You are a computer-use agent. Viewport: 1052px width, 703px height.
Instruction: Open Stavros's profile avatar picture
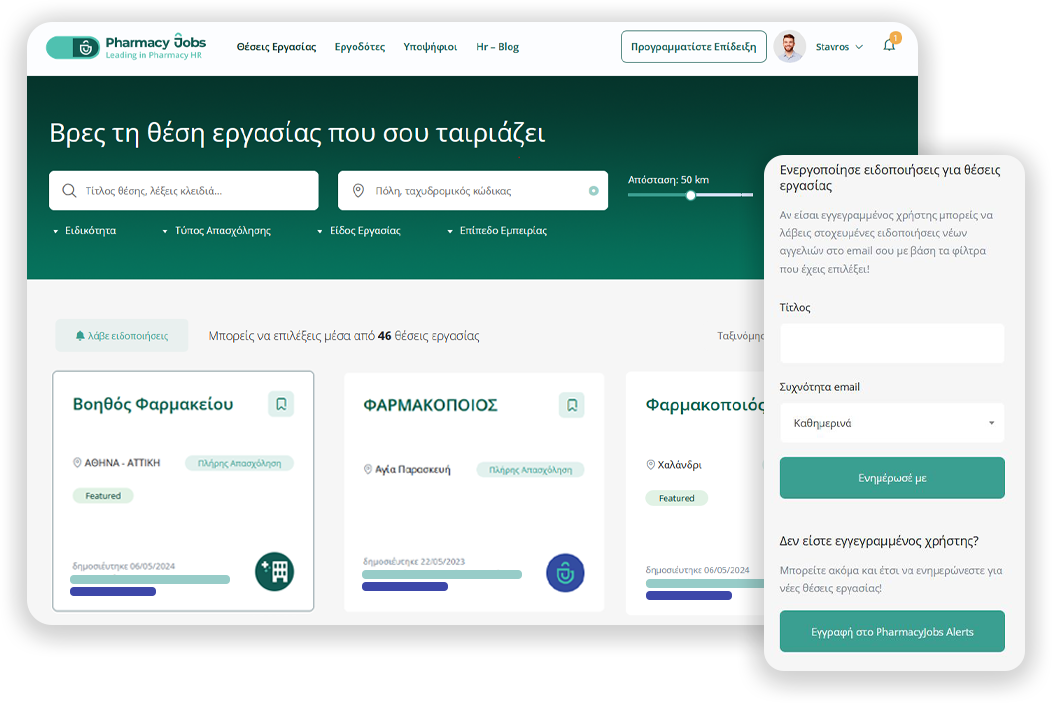coord(789,46)
